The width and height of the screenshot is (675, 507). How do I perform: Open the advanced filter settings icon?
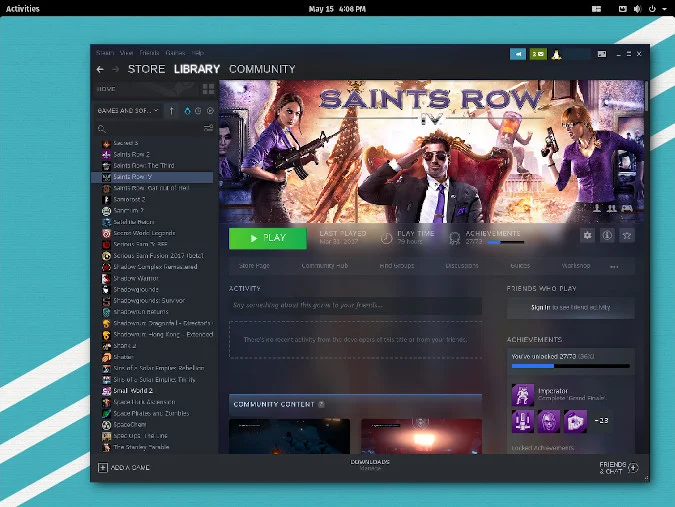(208, 129)
